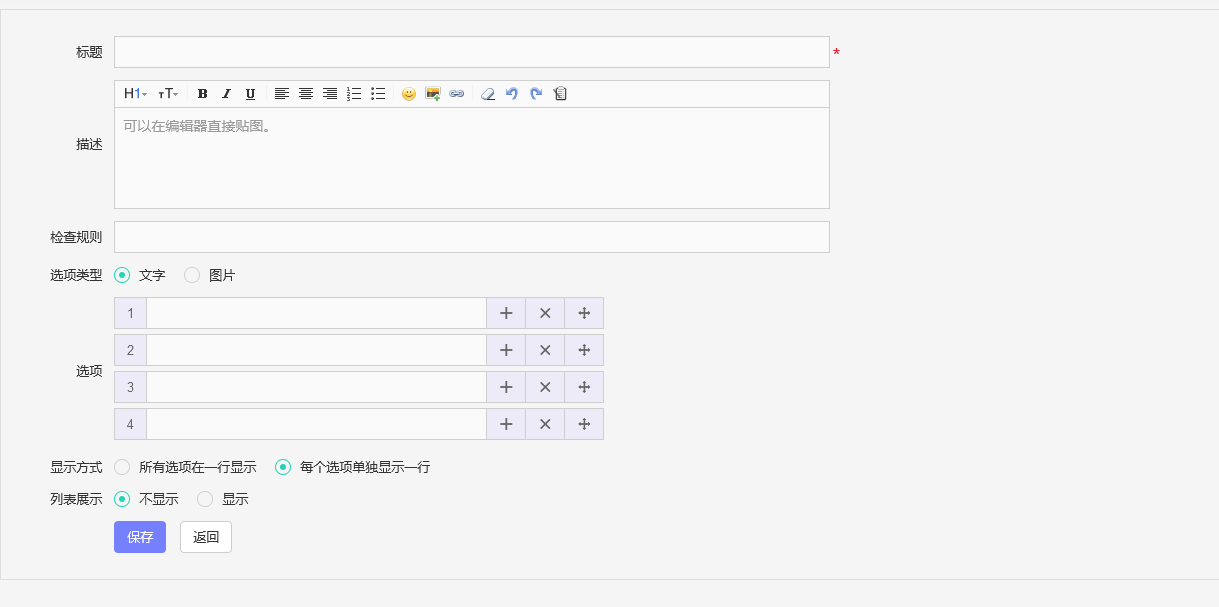This screenshot has width=1219, height=607.
Task: Clear formatting with the eraser icon
Action: coord(488,94)
